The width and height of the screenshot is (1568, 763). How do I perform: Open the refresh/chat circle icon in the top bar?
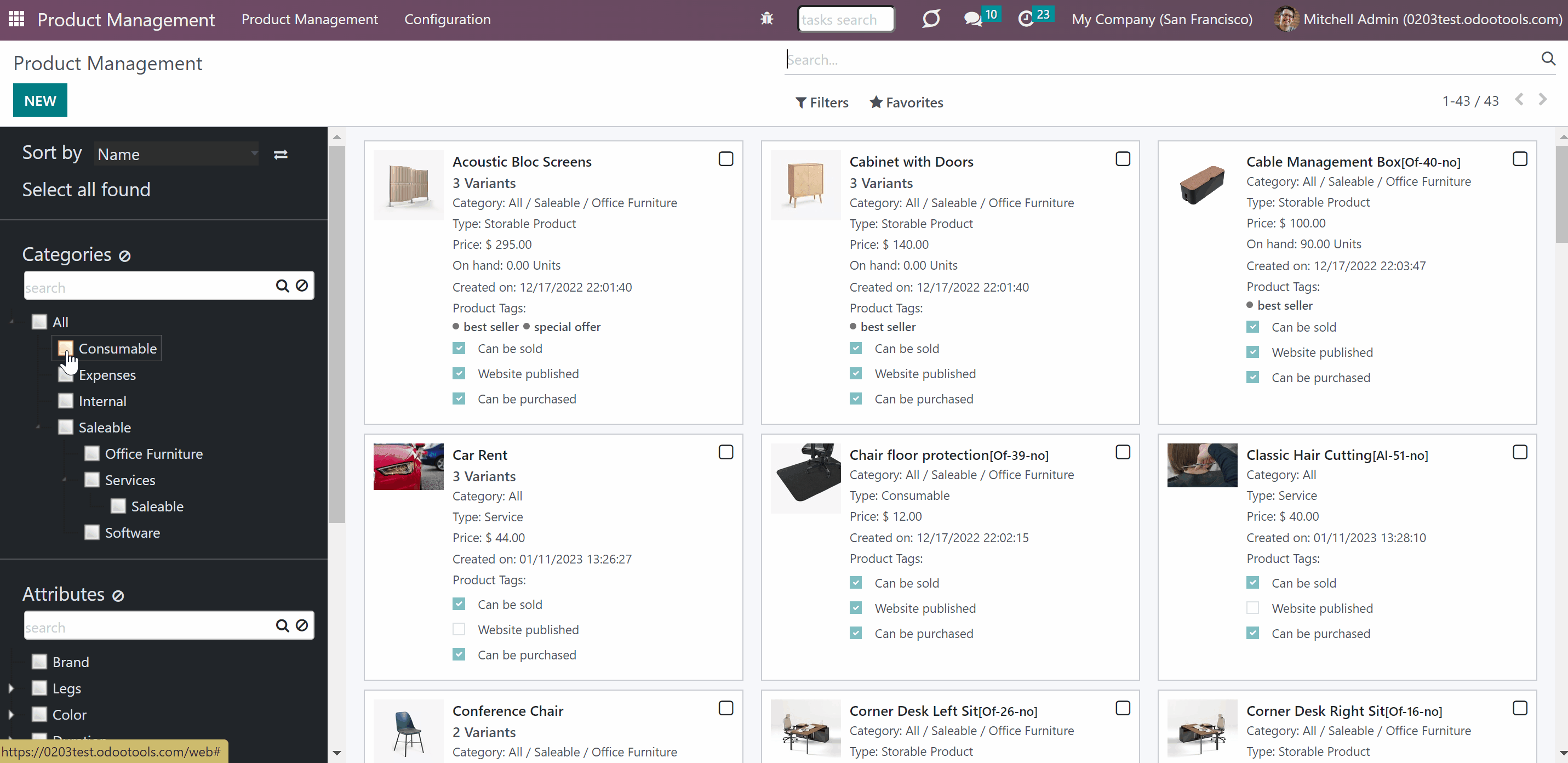coord(931,19)
